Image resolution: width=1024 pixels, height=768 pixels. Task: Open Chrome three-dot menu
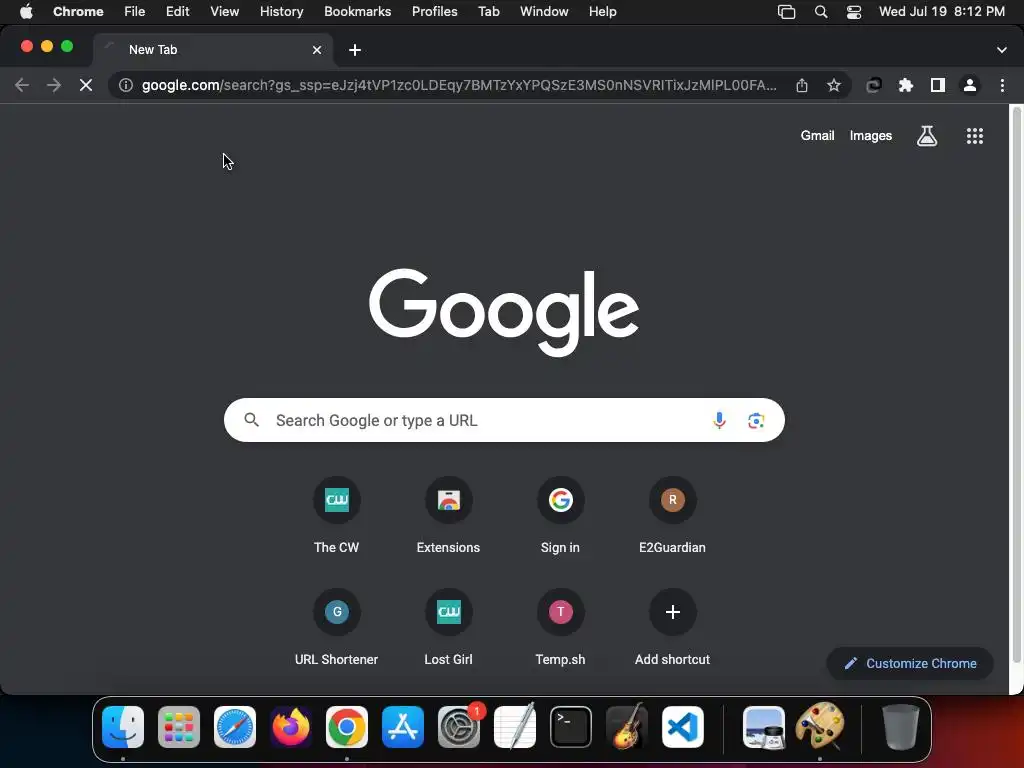tap(1002, 85)
